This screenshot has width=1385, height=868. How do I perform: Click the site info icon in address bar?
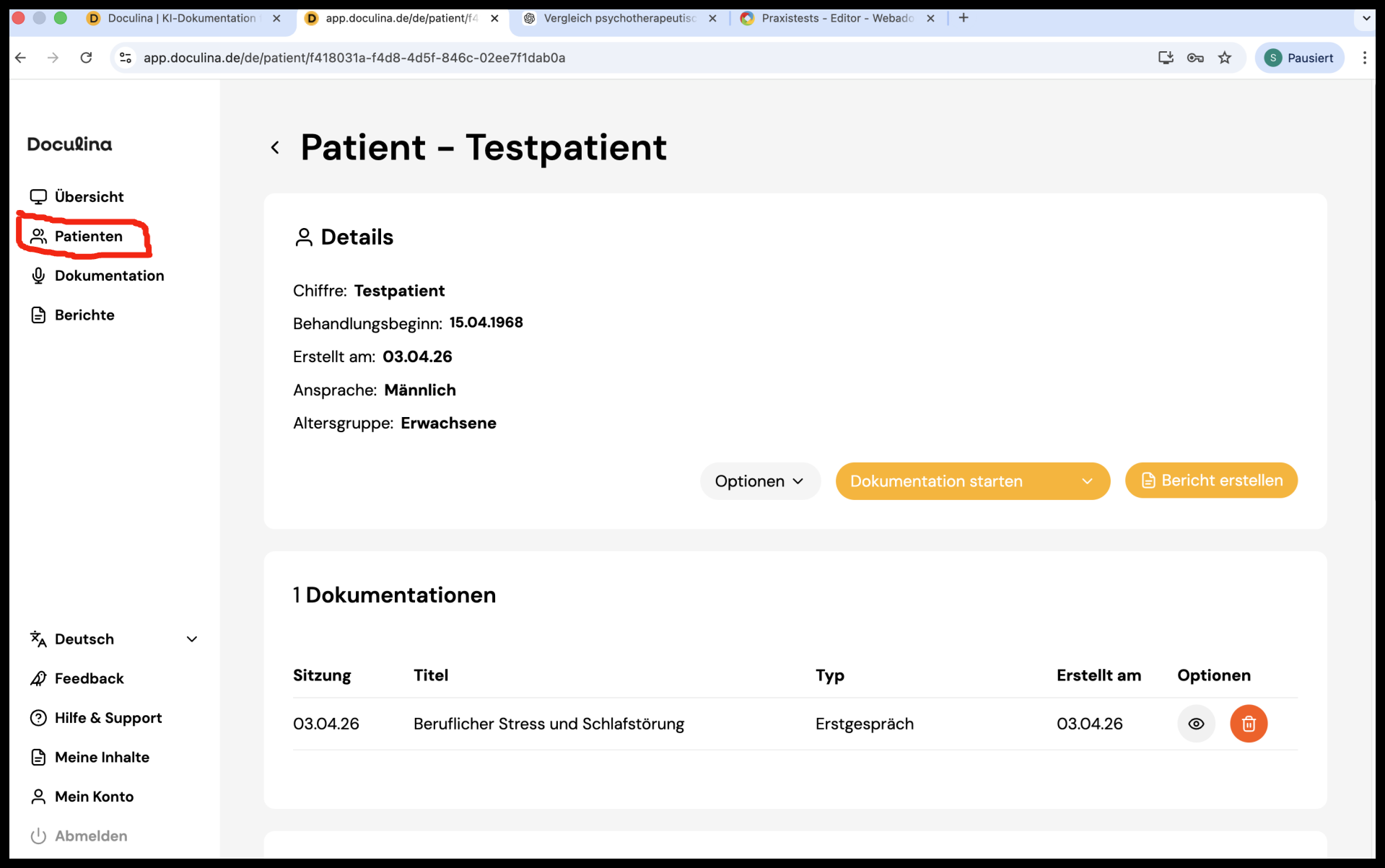126,58
